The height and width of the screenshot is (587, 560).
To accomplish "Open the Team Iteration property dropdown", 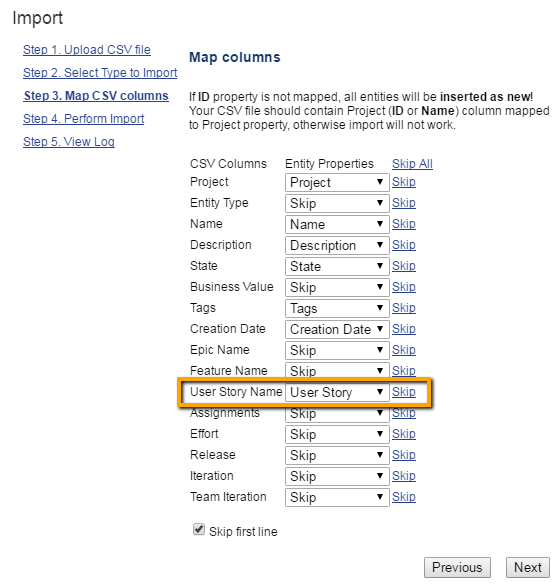I will [x=337, y=497].
